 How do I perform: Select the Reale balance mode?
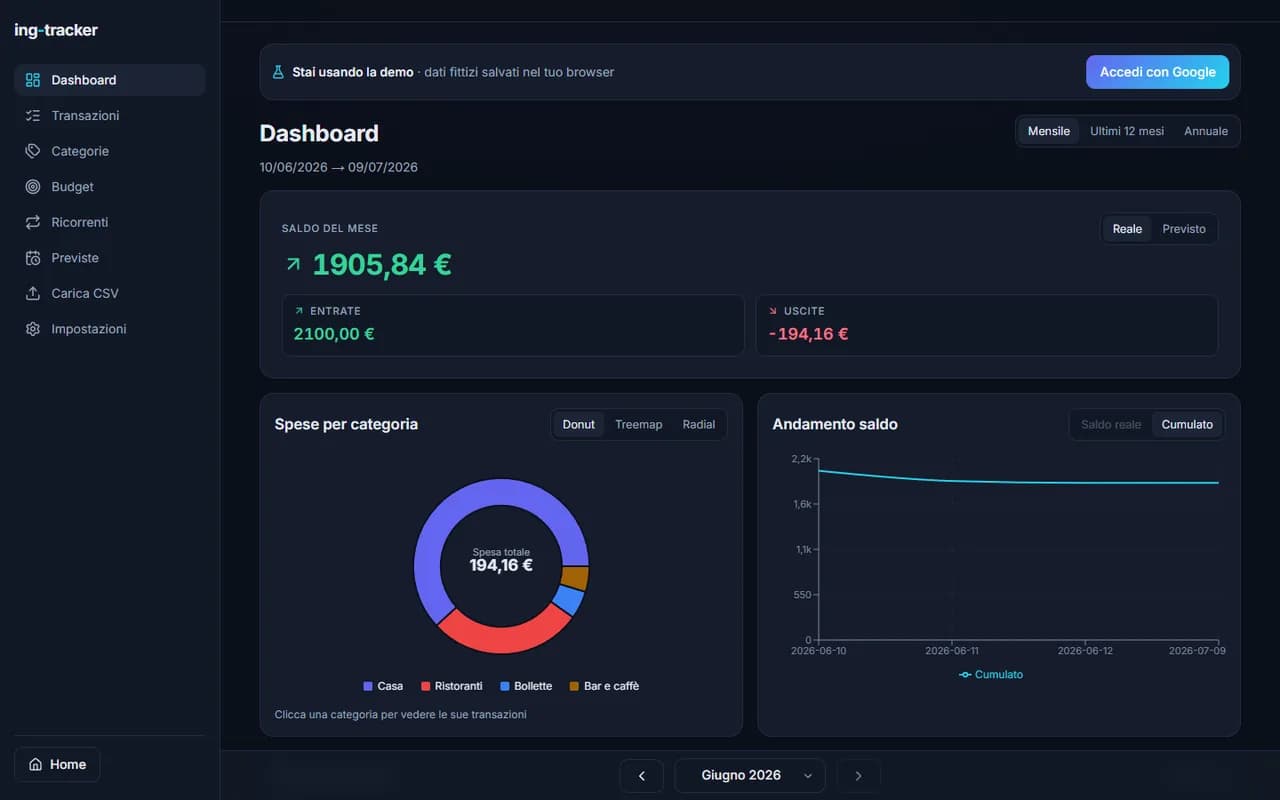pos(1127,229)
